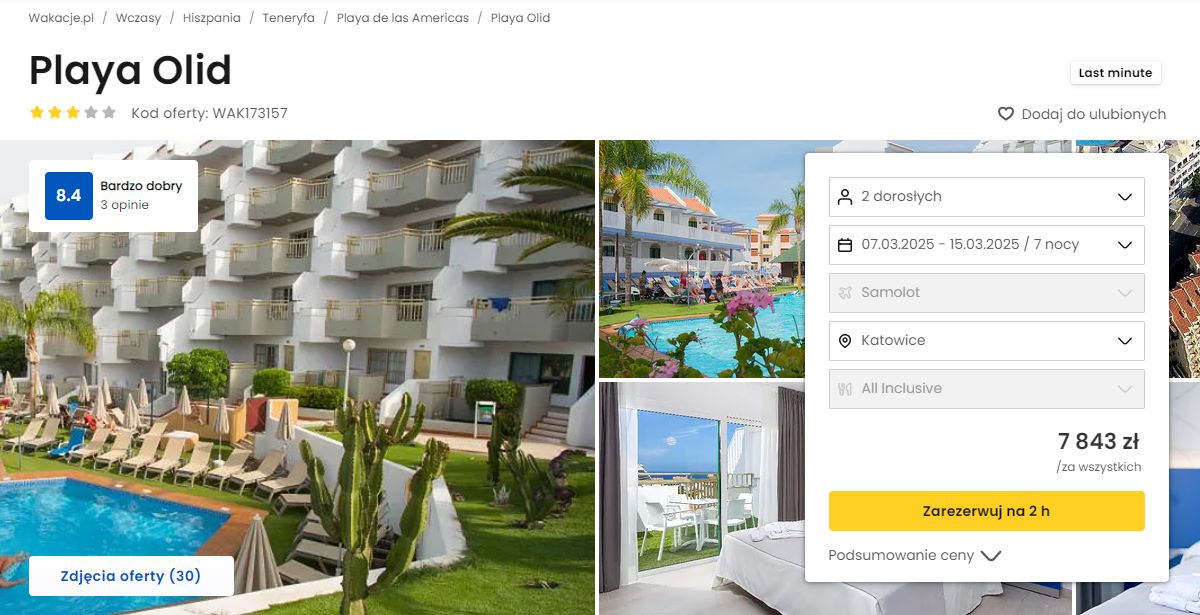
Task: Click Zarezerwuj na 2 h button
Action: [x=987, y=511]
